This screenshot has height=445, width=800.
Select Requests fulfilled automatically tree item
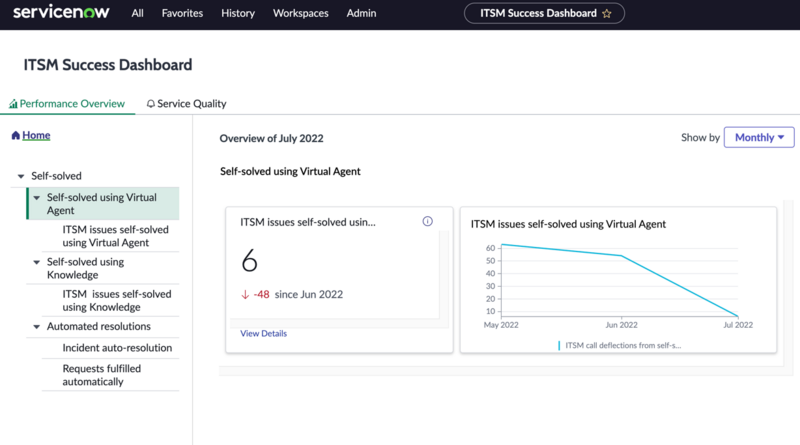click(x=102, y=375)
